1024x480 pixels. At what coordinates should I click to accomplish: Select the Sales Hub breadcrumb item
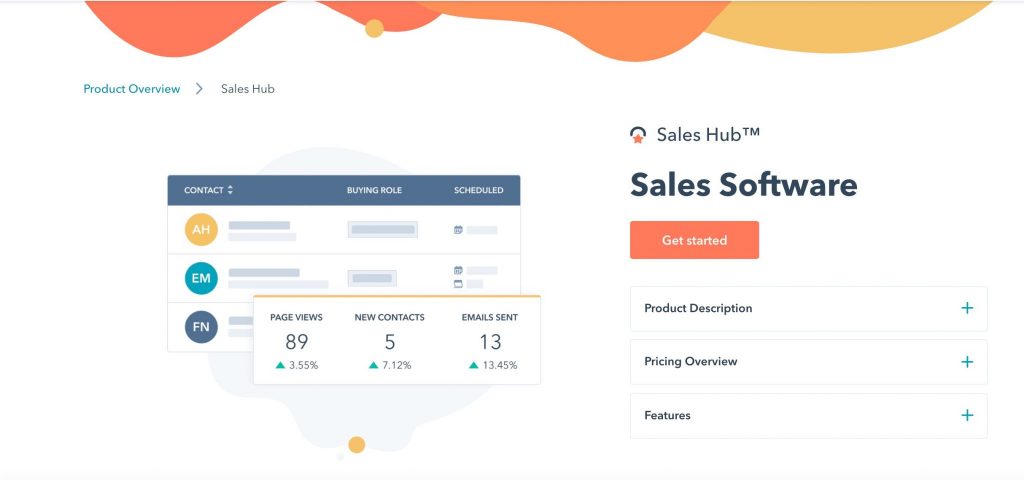coord(247,89)
